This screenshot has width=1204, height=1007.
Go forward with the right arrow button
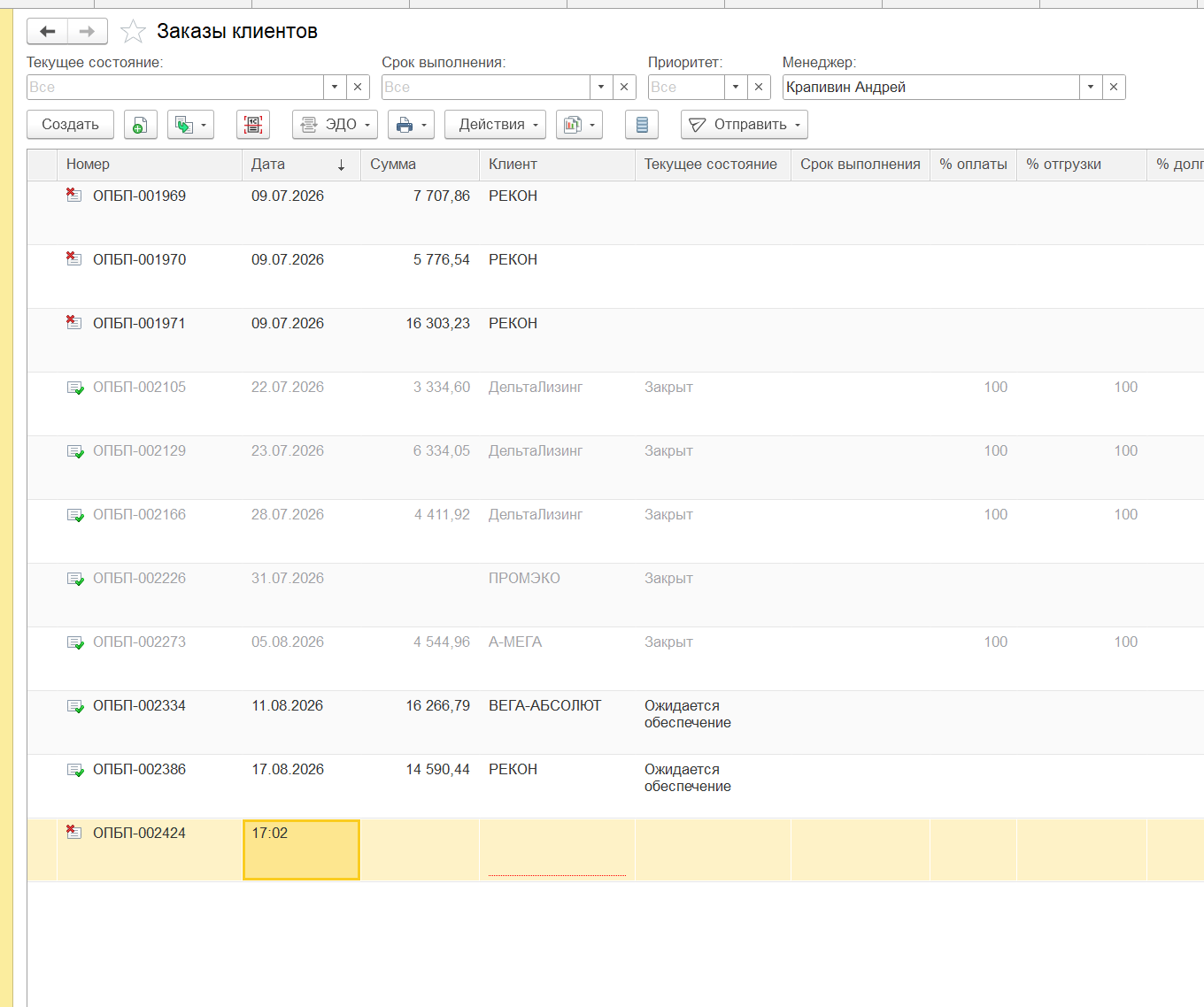click(87, 32)
